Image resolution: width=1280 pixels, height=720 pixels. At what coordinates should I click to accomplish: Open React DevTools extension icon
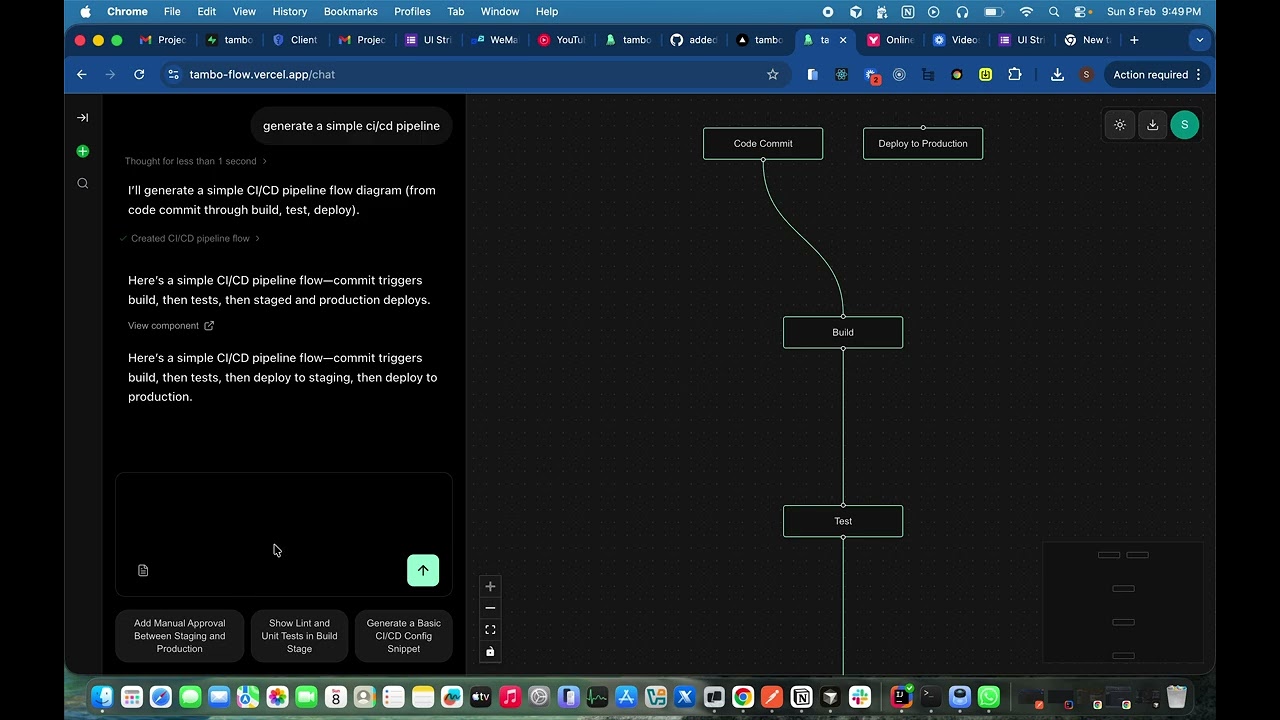coord(842,75)
